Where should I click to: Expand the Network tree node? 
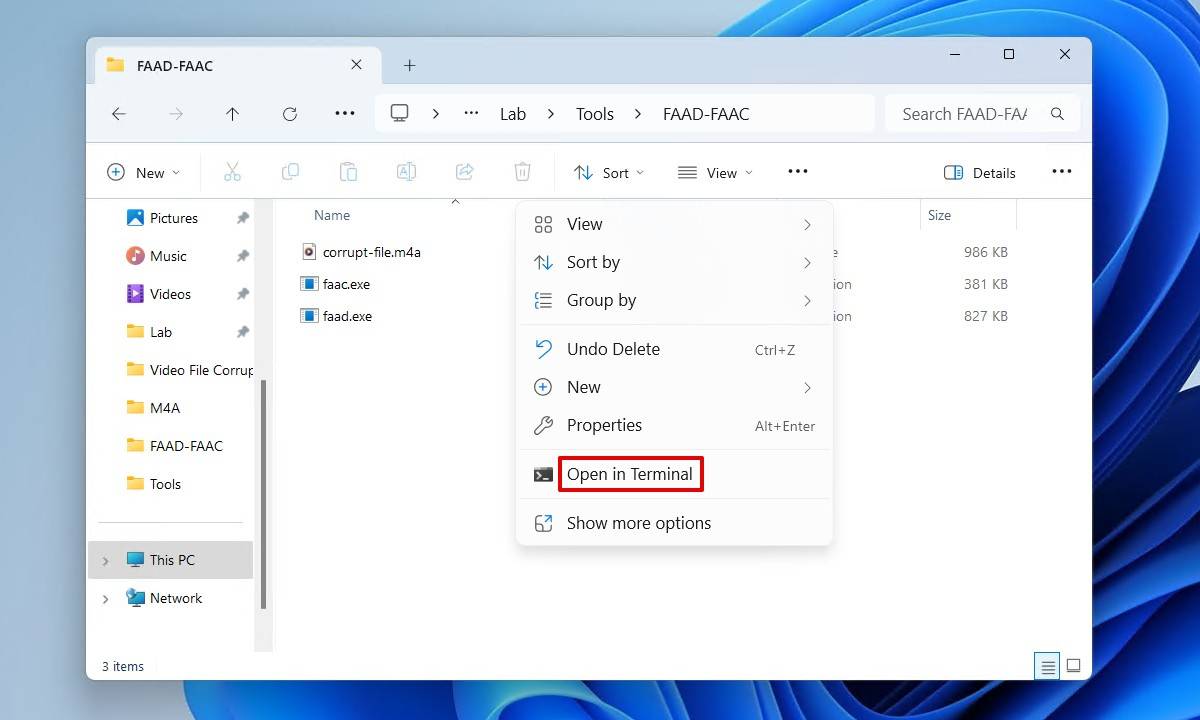pyautogui.click(x=106, y=599)
